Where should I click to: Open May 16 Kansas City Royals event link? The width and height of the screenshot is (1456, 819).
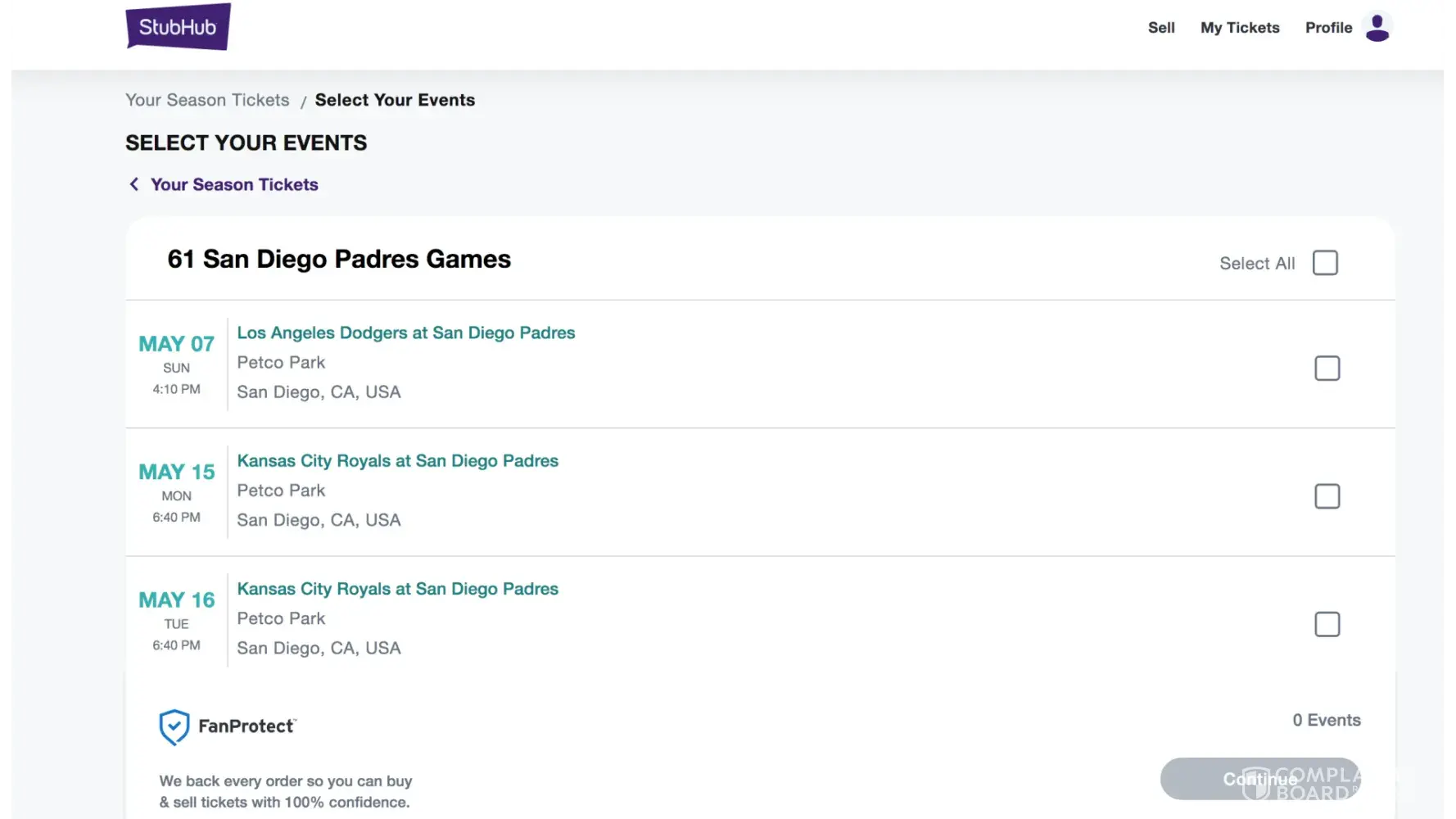(398, 589)
